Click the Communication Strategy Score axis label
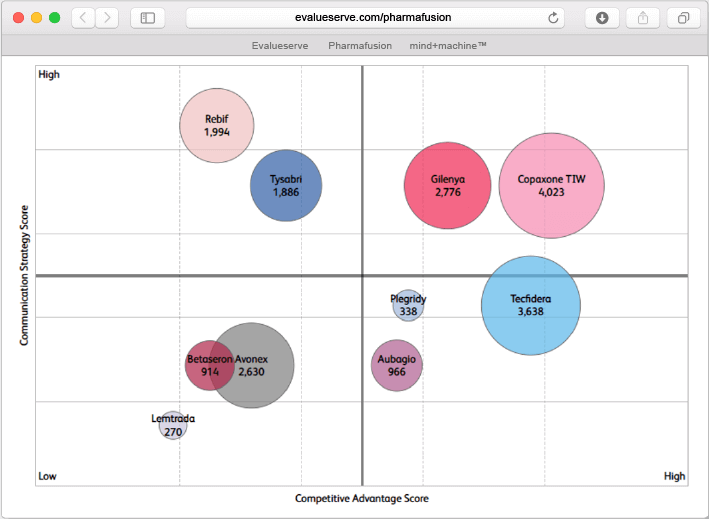This screenshot has width=709, height=519. click(x=24, y=275)
